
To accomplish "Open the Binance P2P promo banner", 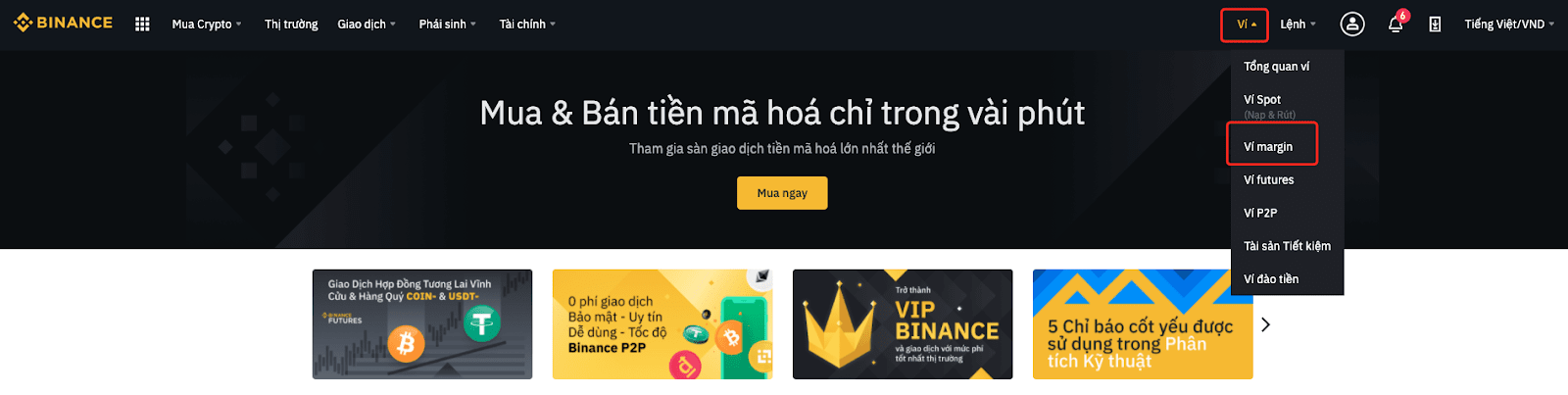I will pos(662,324).
